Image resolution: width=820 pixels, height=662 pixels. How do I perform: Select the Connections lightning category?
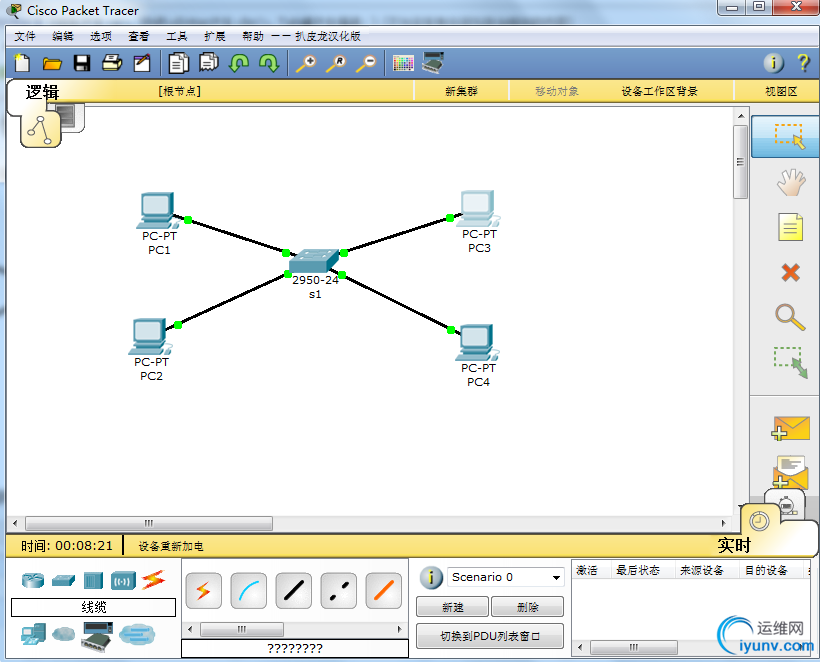pyautogui.click(x=154, y=579)
